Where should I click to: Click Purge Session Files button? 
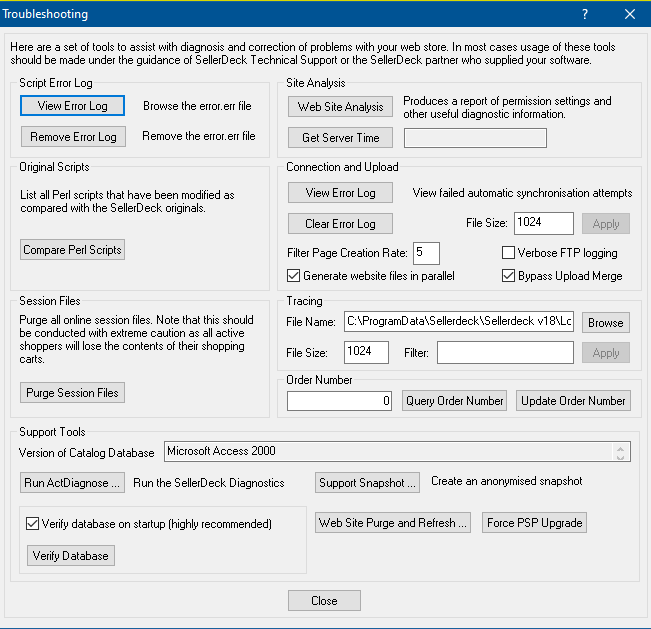(73, 393)
